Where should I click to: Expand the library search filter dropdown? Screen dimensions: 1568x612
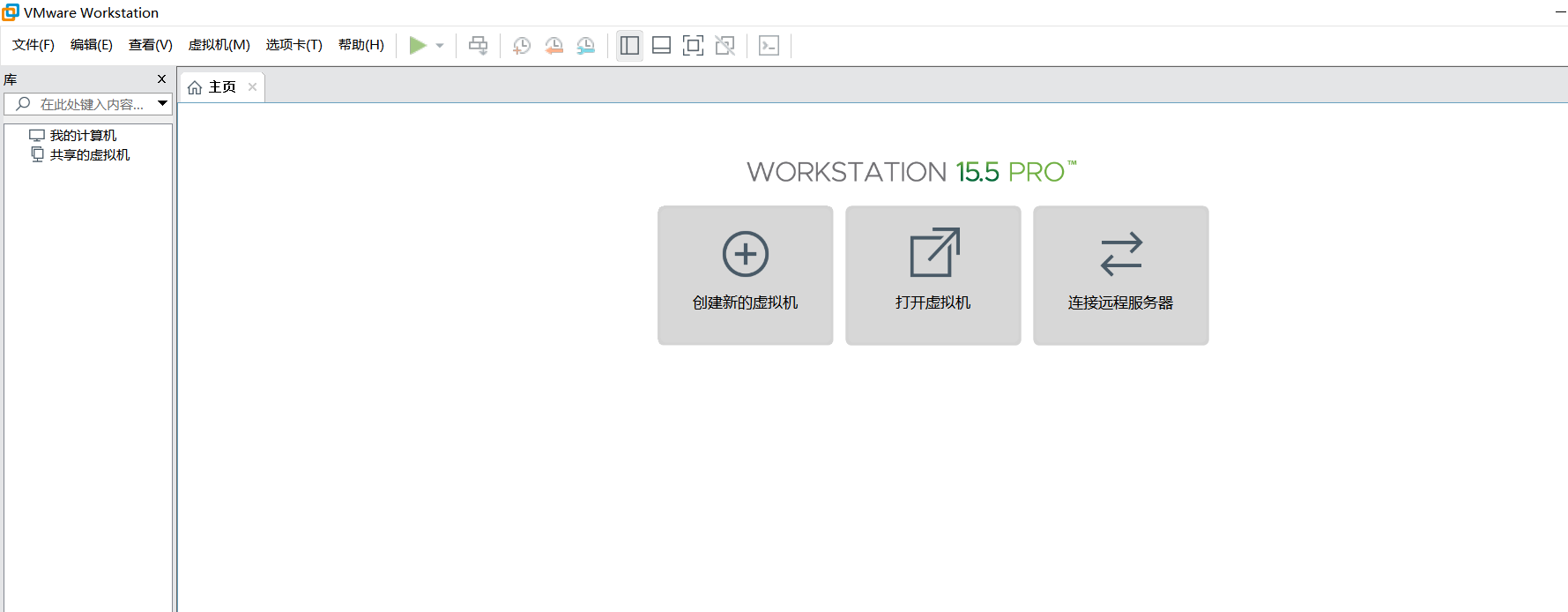tap(163, 104)
